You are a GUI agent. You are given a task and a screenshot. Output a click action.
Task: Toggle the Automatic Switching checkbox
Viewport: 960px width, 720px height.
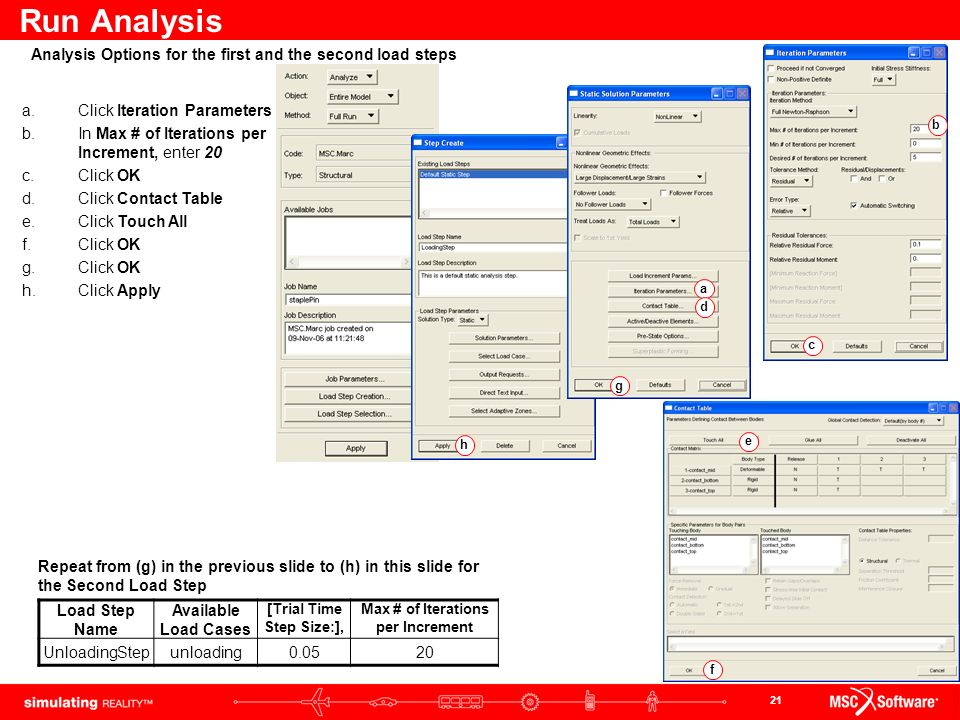(x=854, y=206)
